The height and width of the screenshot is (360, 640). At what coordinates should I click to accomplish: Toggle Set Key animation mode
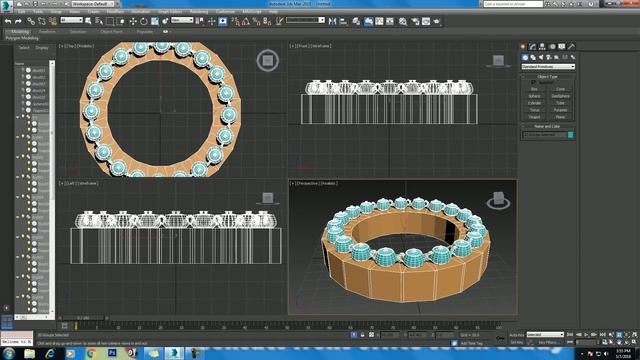pyautogui.click(x=516, y=342)
